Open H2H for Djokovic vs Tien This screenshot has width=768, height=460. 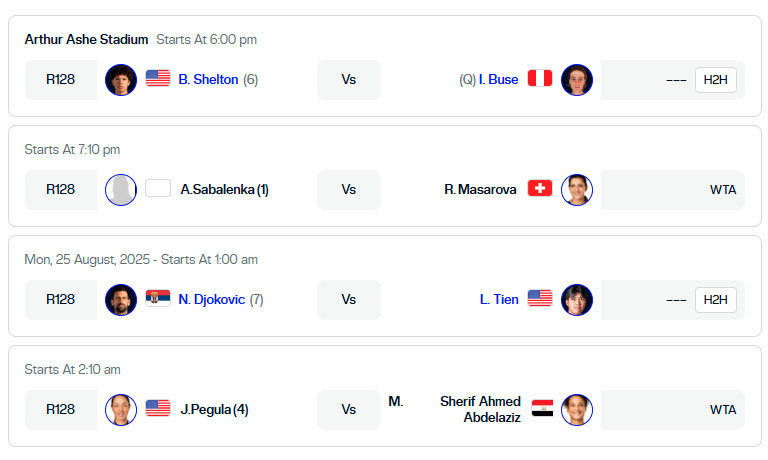pyautogui.click(x=716, y=300)
